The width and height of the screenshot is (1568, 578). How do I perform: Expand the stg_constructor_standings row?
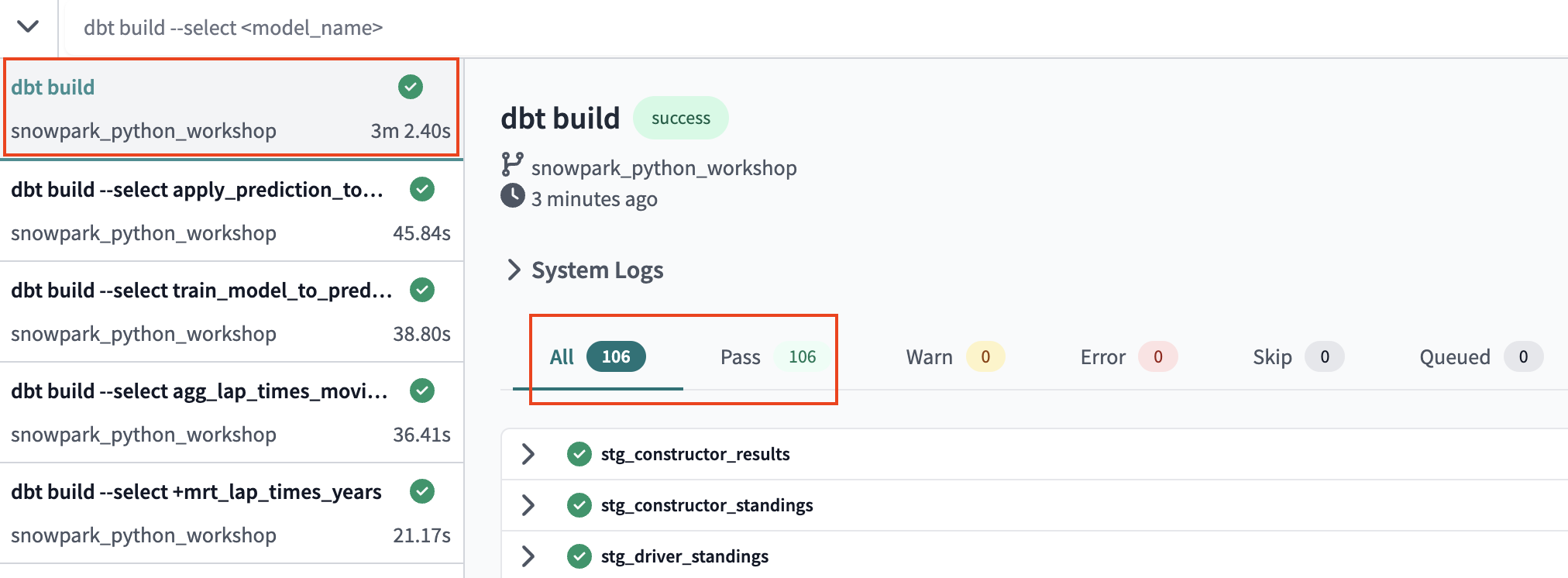(528, 505)
